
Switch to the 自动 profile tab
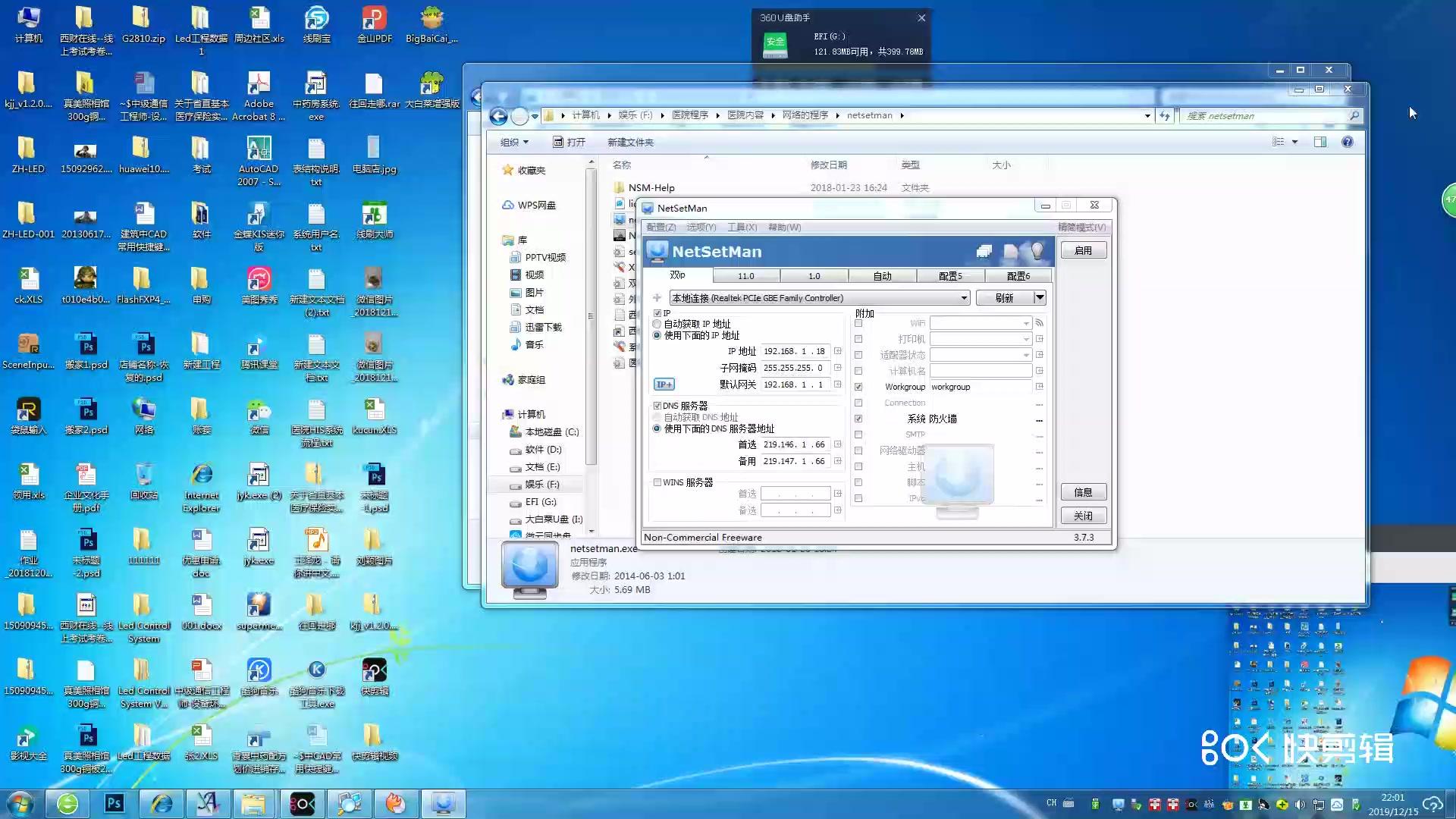click(882, 276)
